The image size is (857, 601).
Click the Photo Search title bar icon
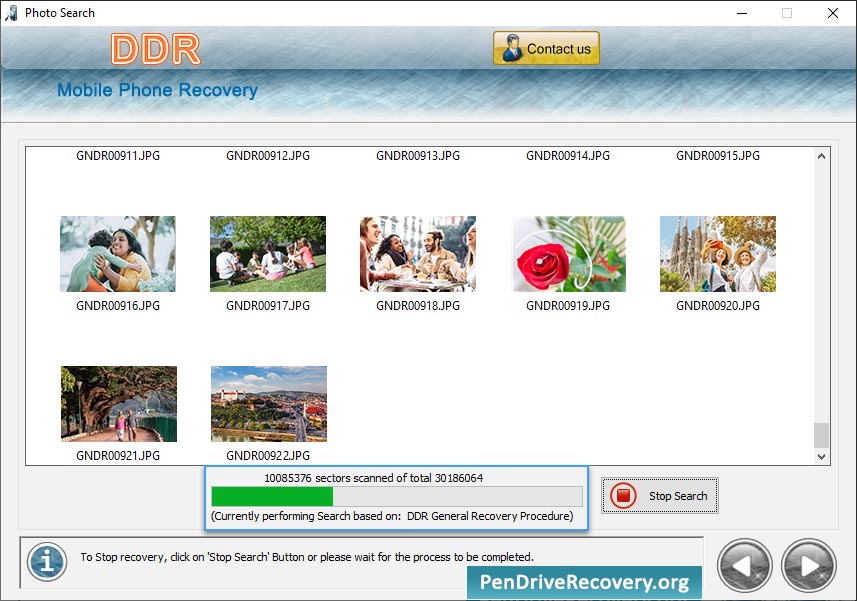coord(11,13)
